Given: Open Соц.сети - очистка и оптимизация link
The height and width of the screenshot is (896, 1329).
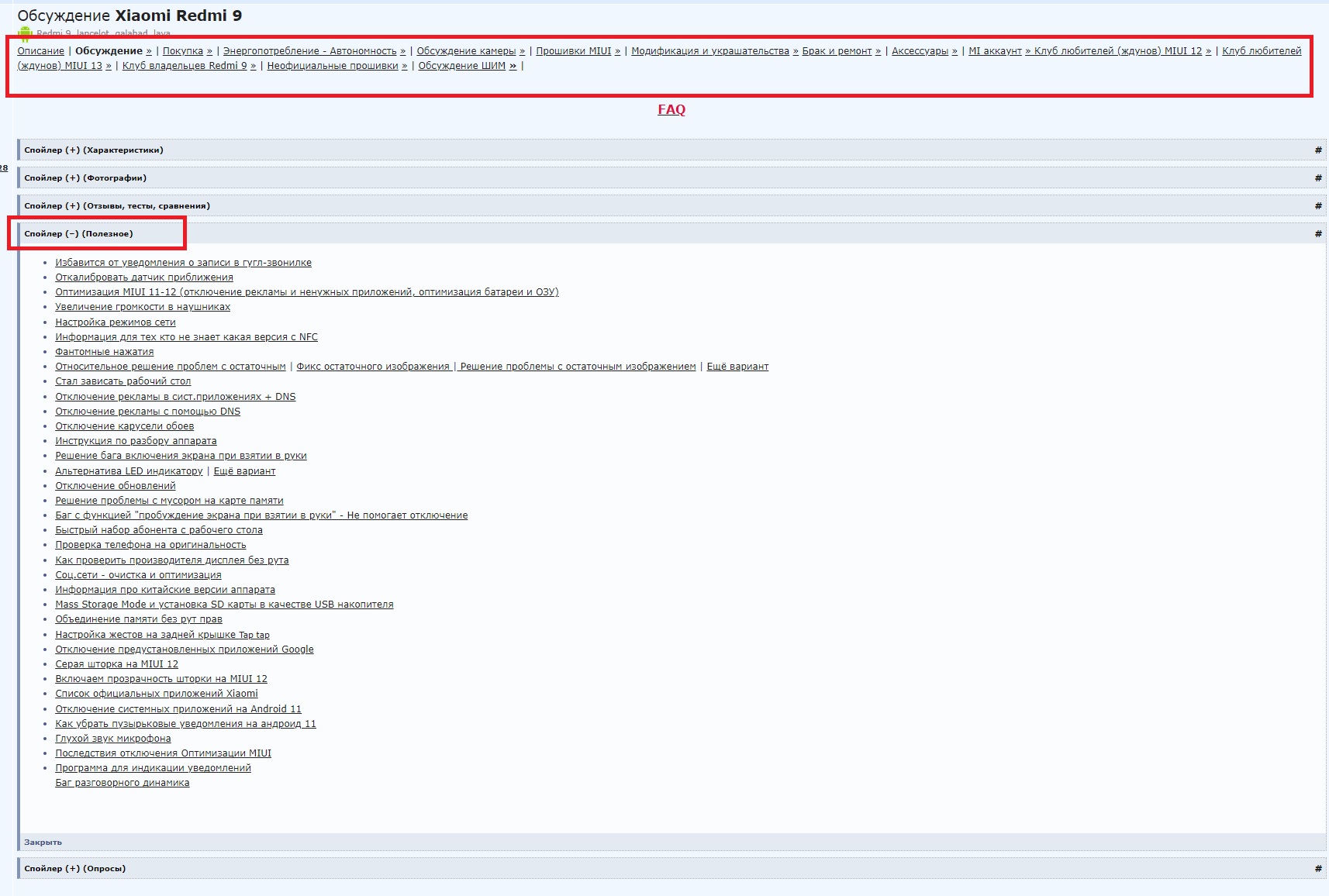Looking at the screenshot, I should pos(138,575).
